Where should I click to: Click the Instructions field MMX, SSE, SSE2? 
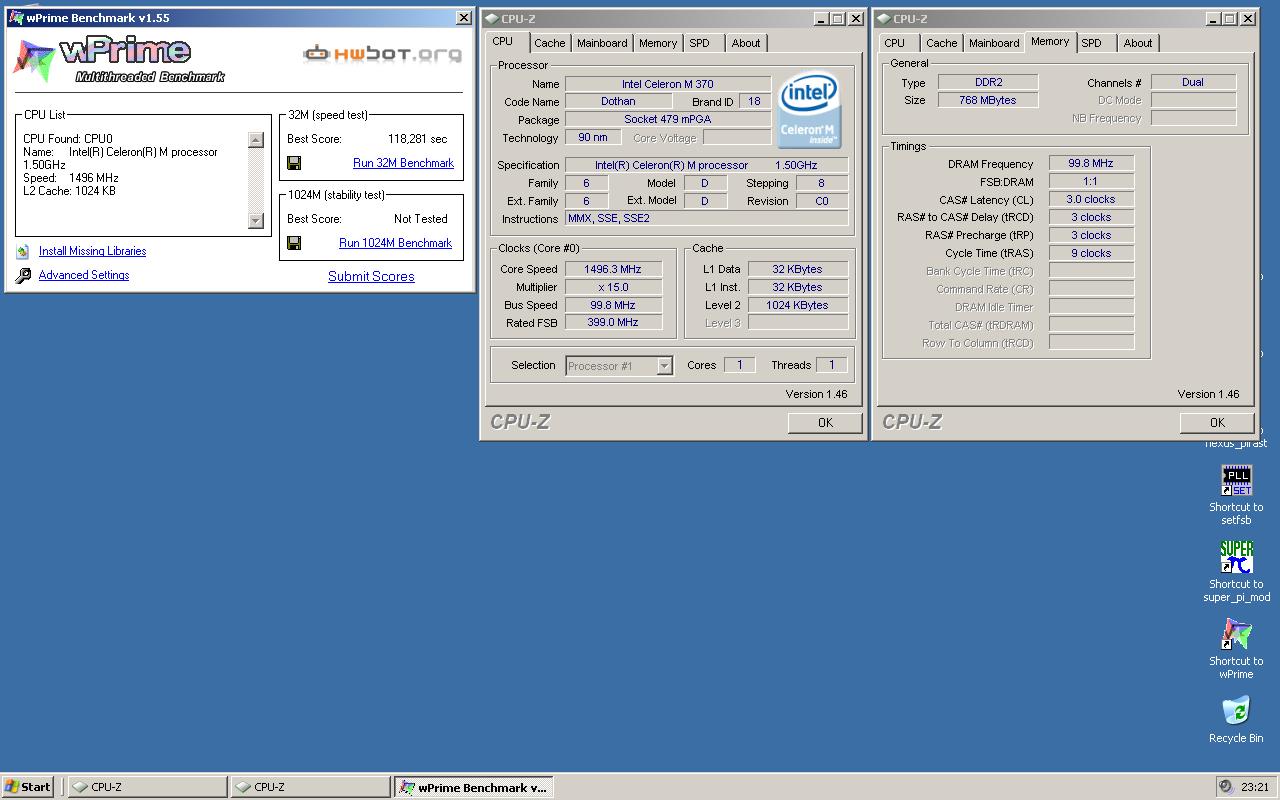tap(706, 219)
